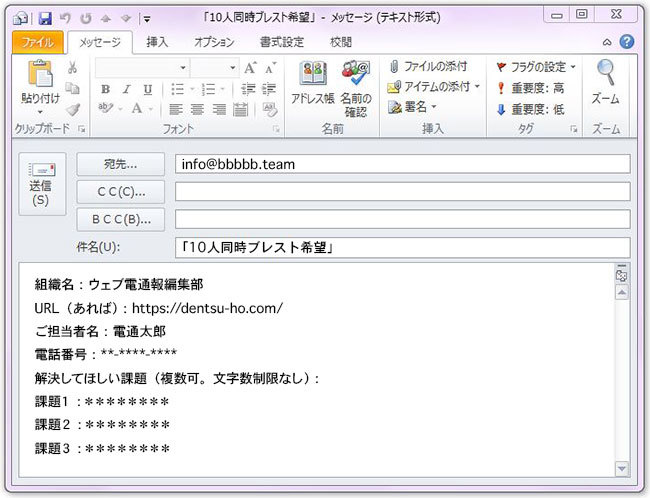Open the numbered list style dropdown arrow
650x498 pixels.
222,89
